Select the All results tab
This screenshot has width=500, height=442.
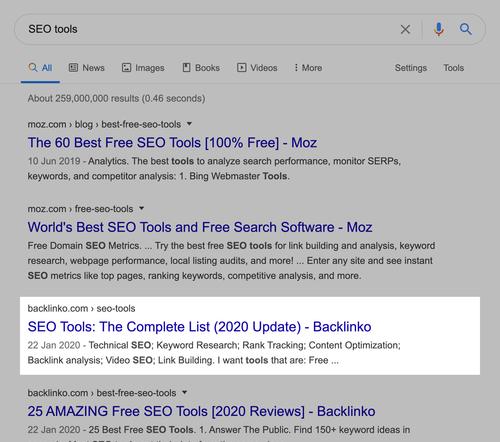point(40,68)
